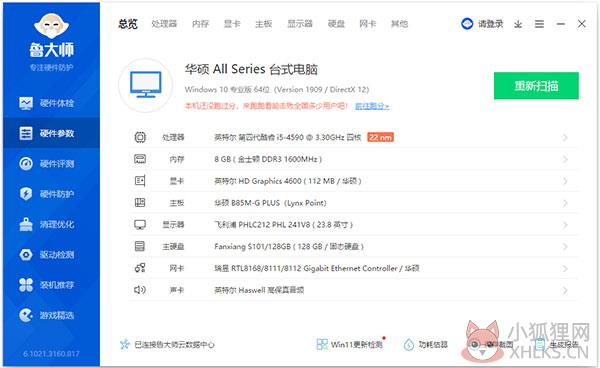Image resolution: width=600 pixels, height=368 pixels.
Task: Open the hamburger menu icon
Action: pos(540,24)
